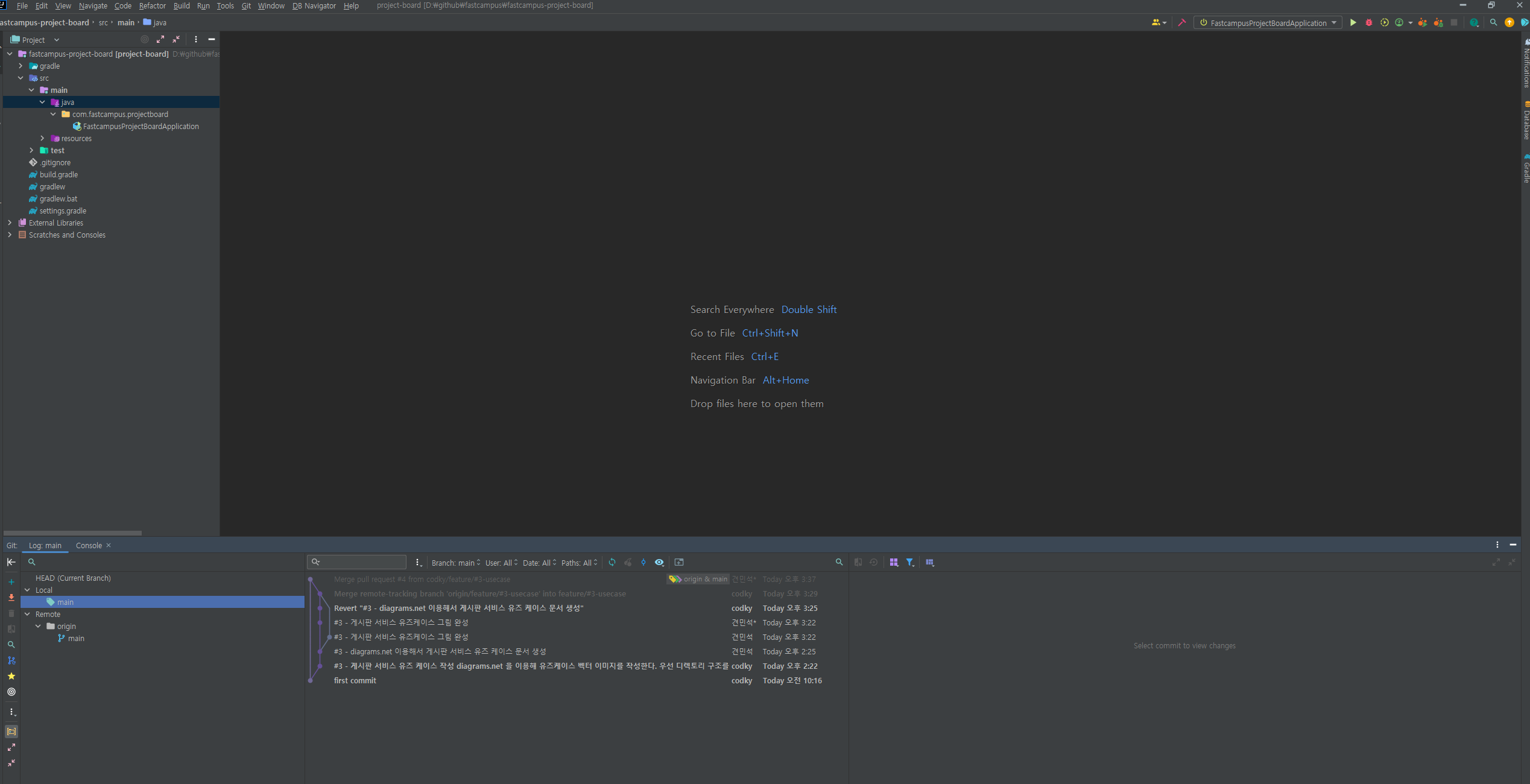Open the build.gradle file in tree
This screenshot has width=1530, height=784.
(x=58, y=175)
